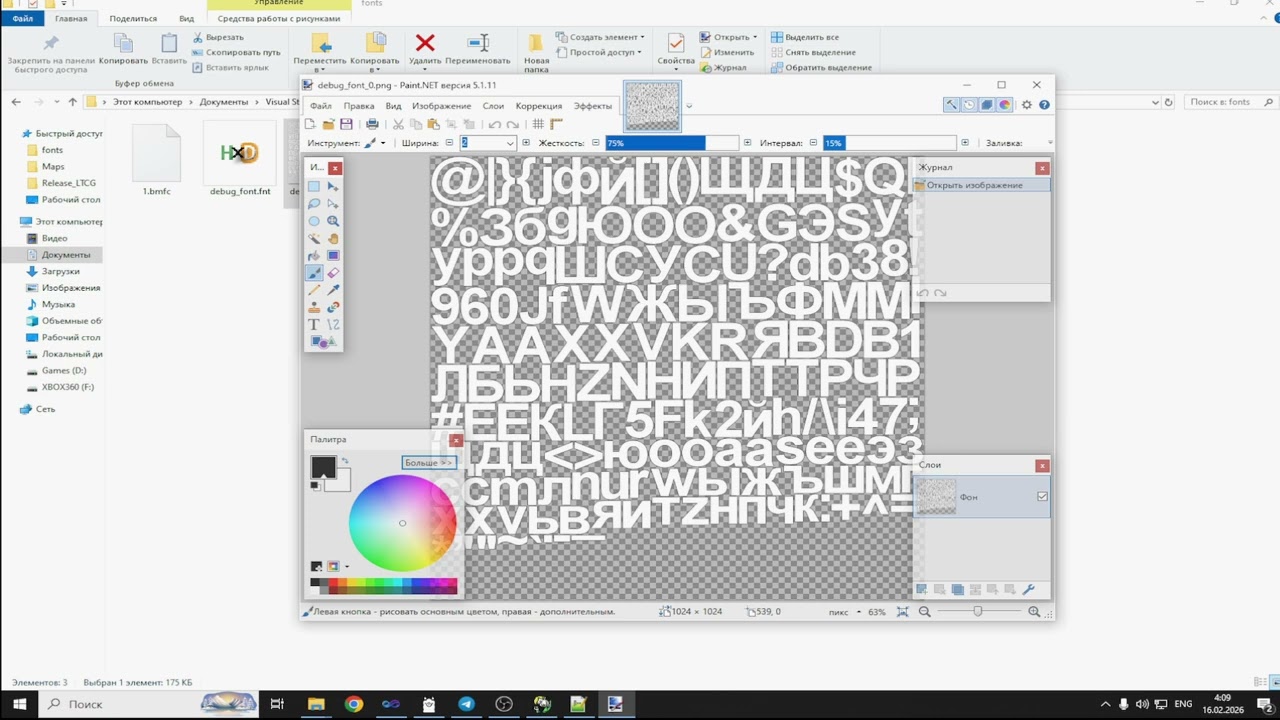Image resolution: width=1280 pixels, height=720 pixels.
Task: Open palette management dropdown arrow
Action: [x=347, y=566]
